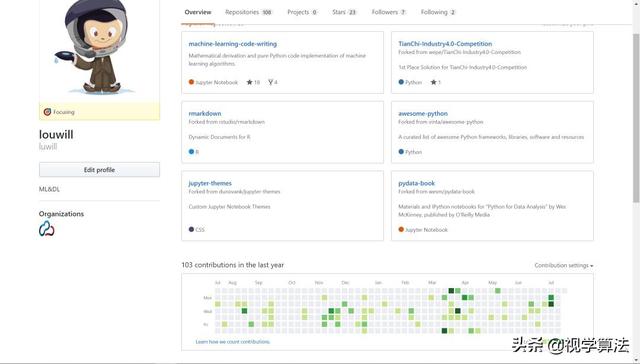Go to the Stars tab

coord(344,12)
